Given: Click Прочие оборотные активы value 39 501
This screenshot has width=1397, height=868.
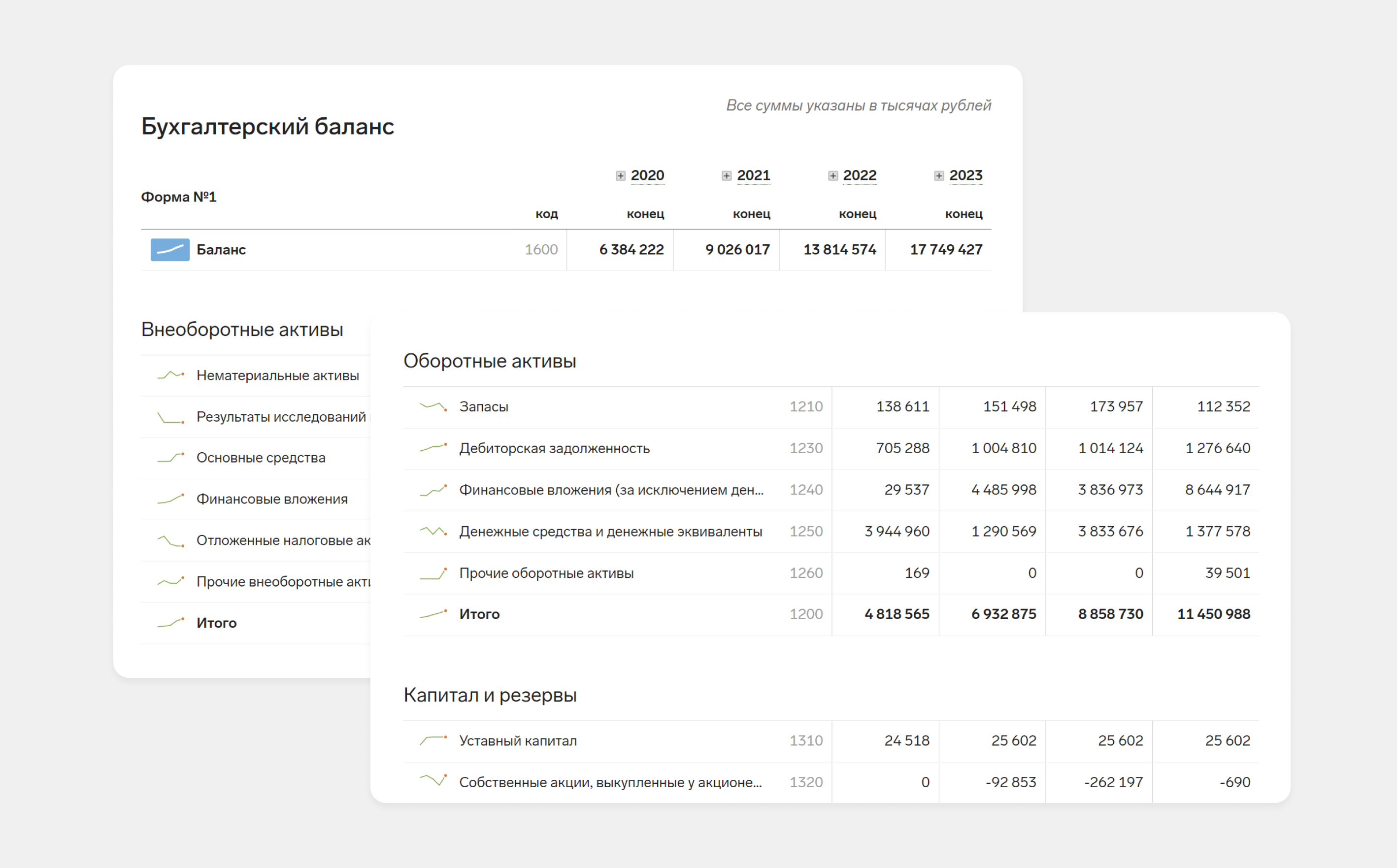Looking at the screenshot, I should (x=1228, y=573).
